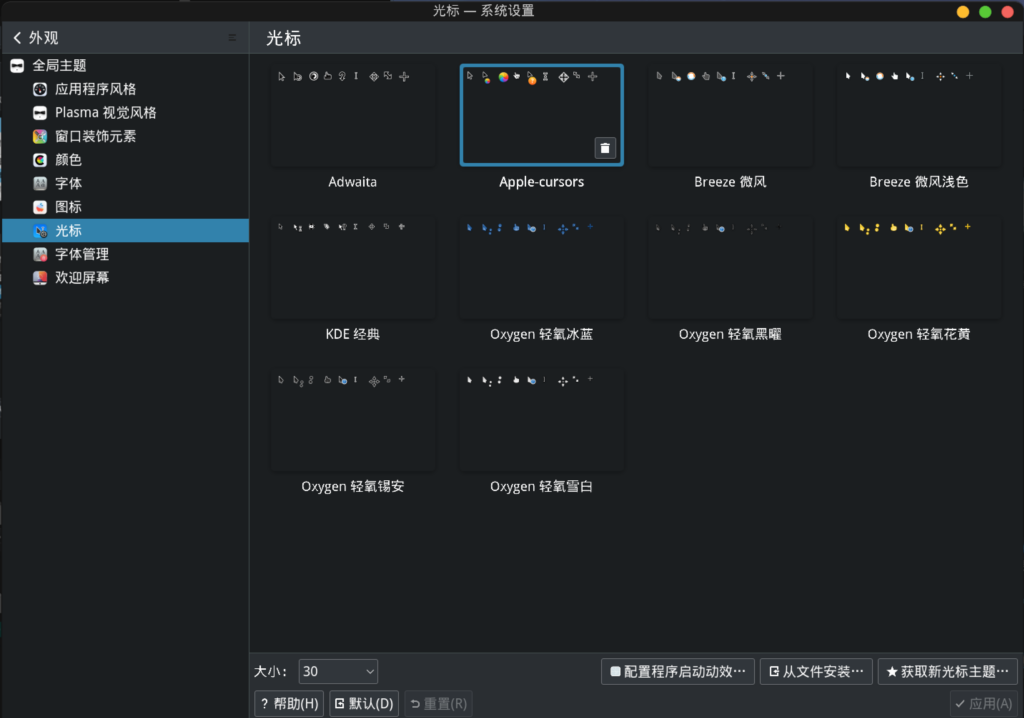
Task: Open 欢迎屏幕 splash screen settings
Action: [124, 277]
